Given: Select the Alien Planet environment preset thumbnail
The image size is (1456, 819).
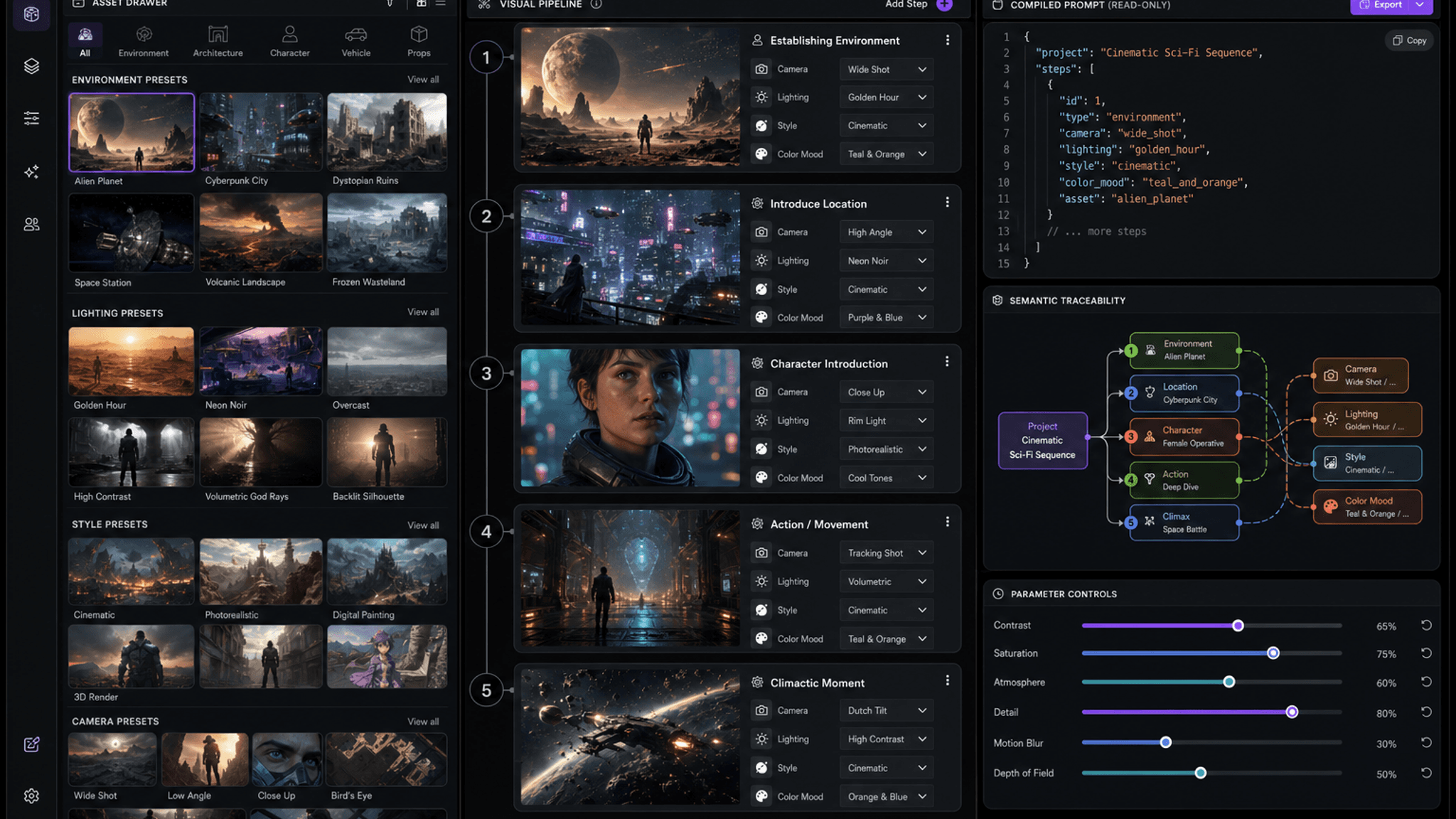Looking at the screenshot, I should (132, 132).
